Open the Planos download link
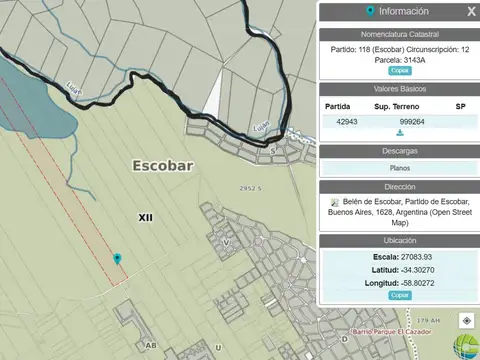The width and height of the screenshot is (480, 360). pos(400,168)
